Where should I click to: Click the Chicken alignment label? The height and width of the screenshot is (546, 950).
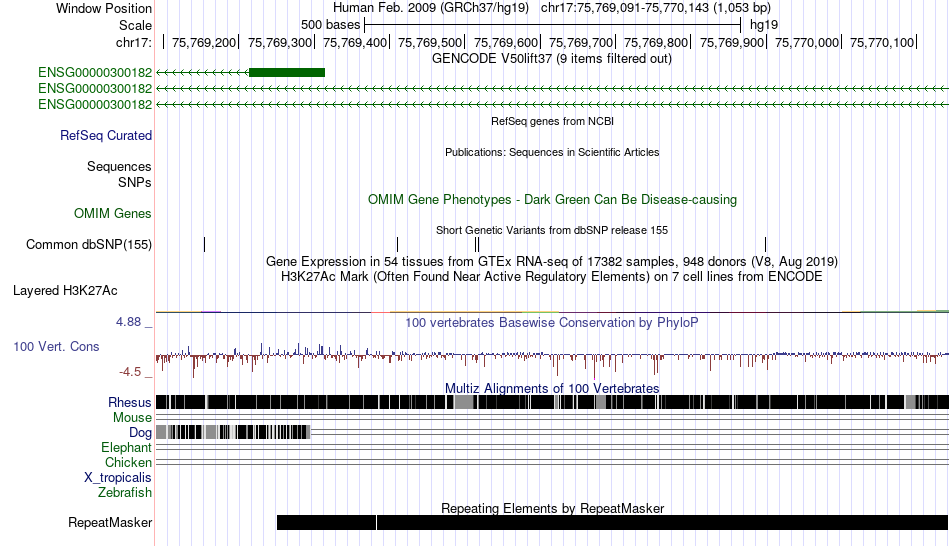(x=128, y=462)
